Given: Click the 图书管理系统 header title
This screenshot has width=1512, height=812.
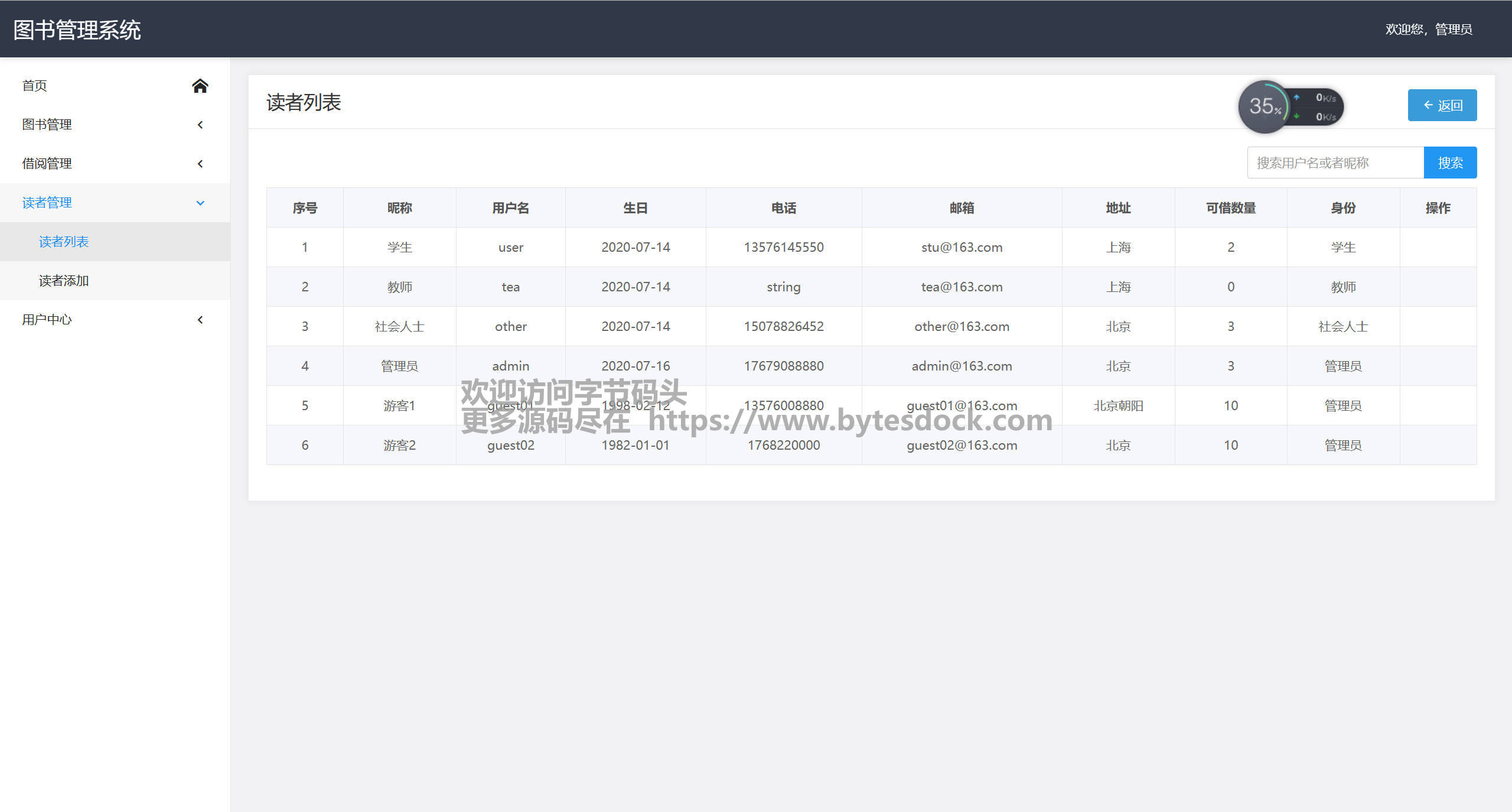Looking at the screenshot, I should pyautogui.click(x=77, y=30).
